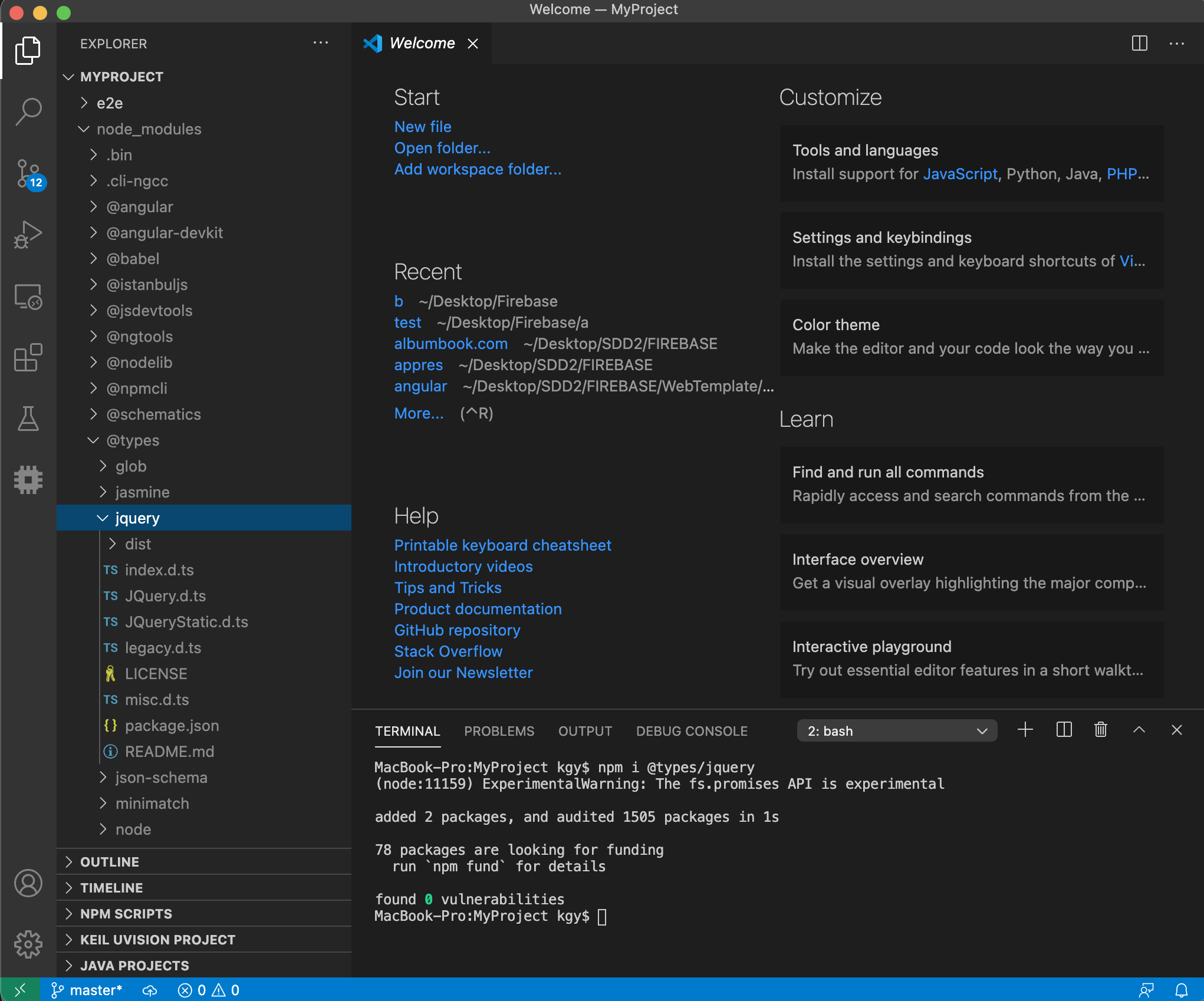Collapse the jquery folder

tap(137, 518)
